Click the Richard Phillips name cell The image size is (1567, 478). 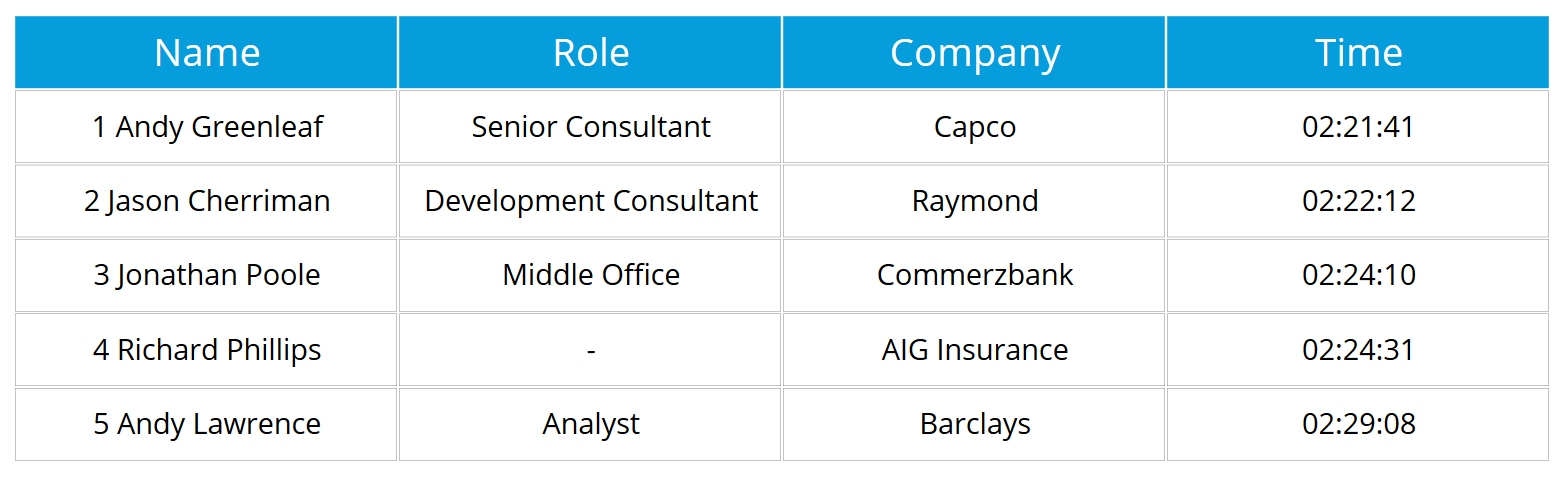pos(207,350)
